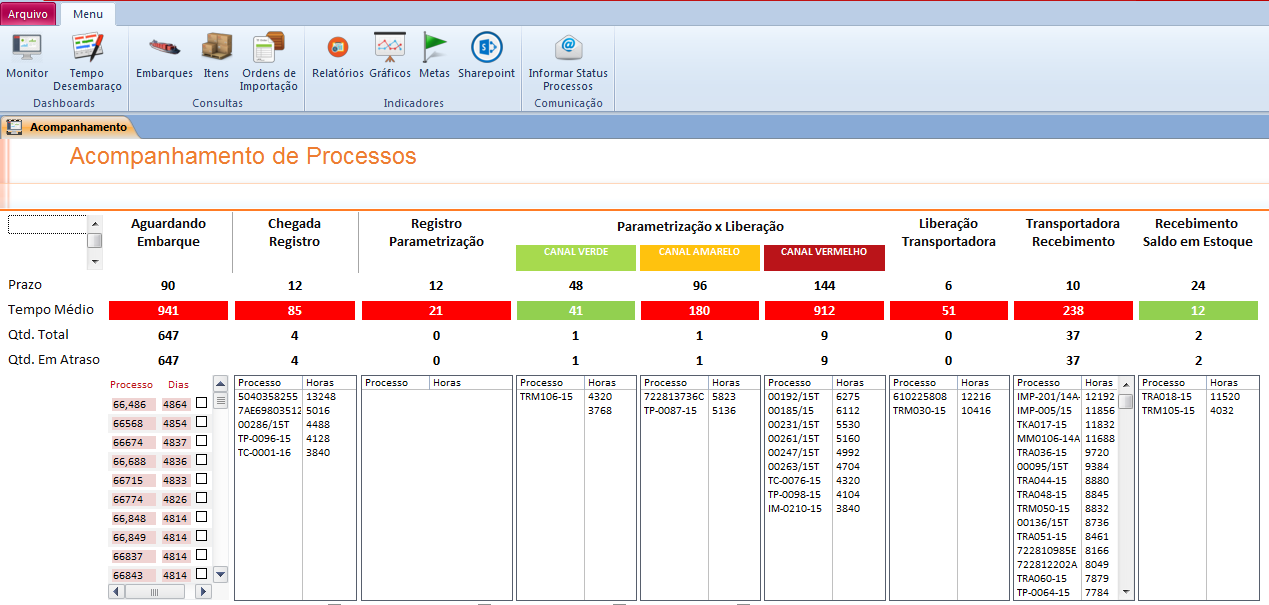This screenshot has width=1269, height=605.
Task: Click the Acompanhamento de Processos title
Action: pyautogui.click(x=243, y=156)
